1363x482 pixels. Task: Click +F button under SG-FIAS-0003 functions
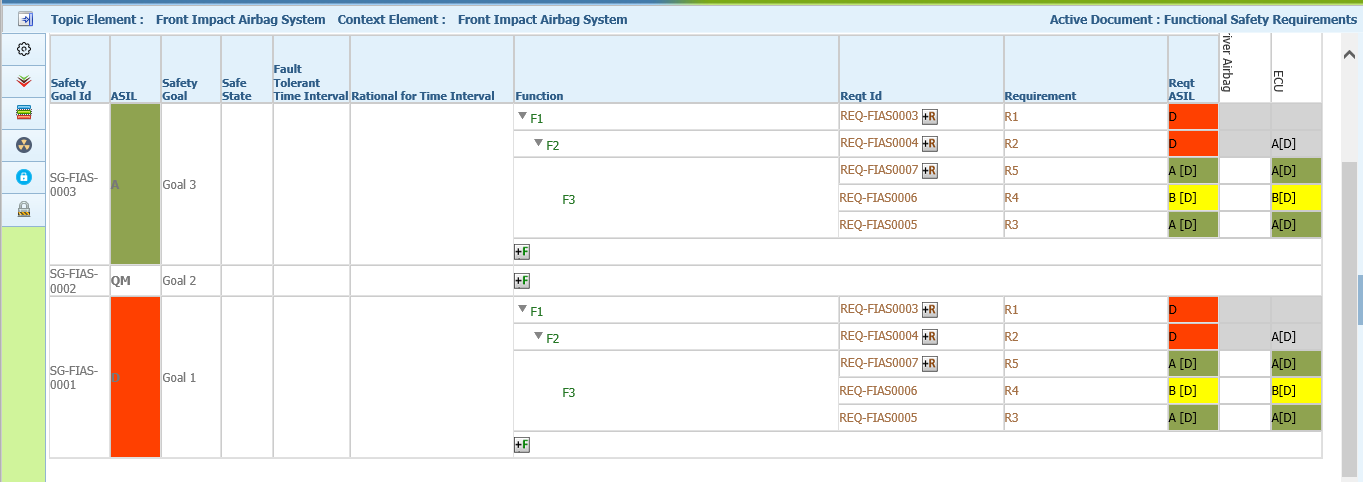tap(521, 252)
